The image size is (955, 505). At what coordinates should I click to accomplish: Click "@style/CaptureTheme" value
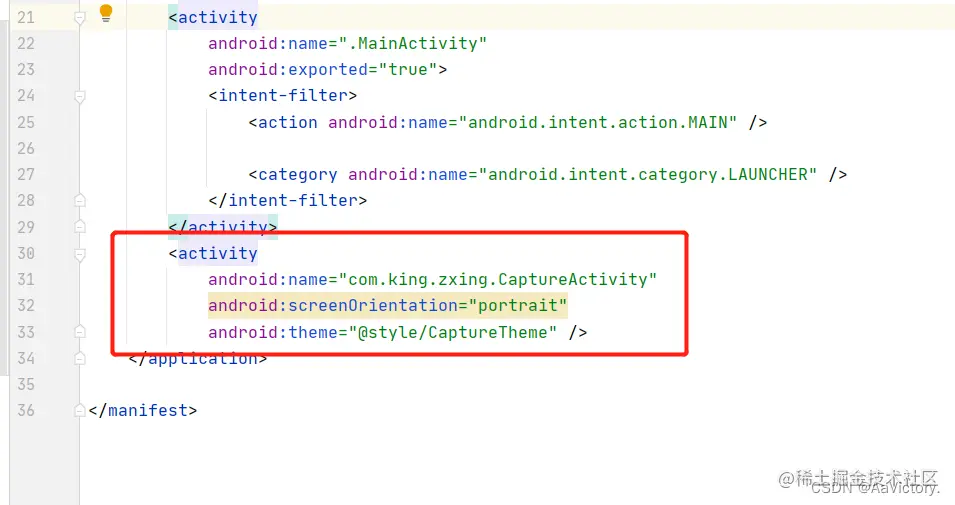(x=453, y=333)
